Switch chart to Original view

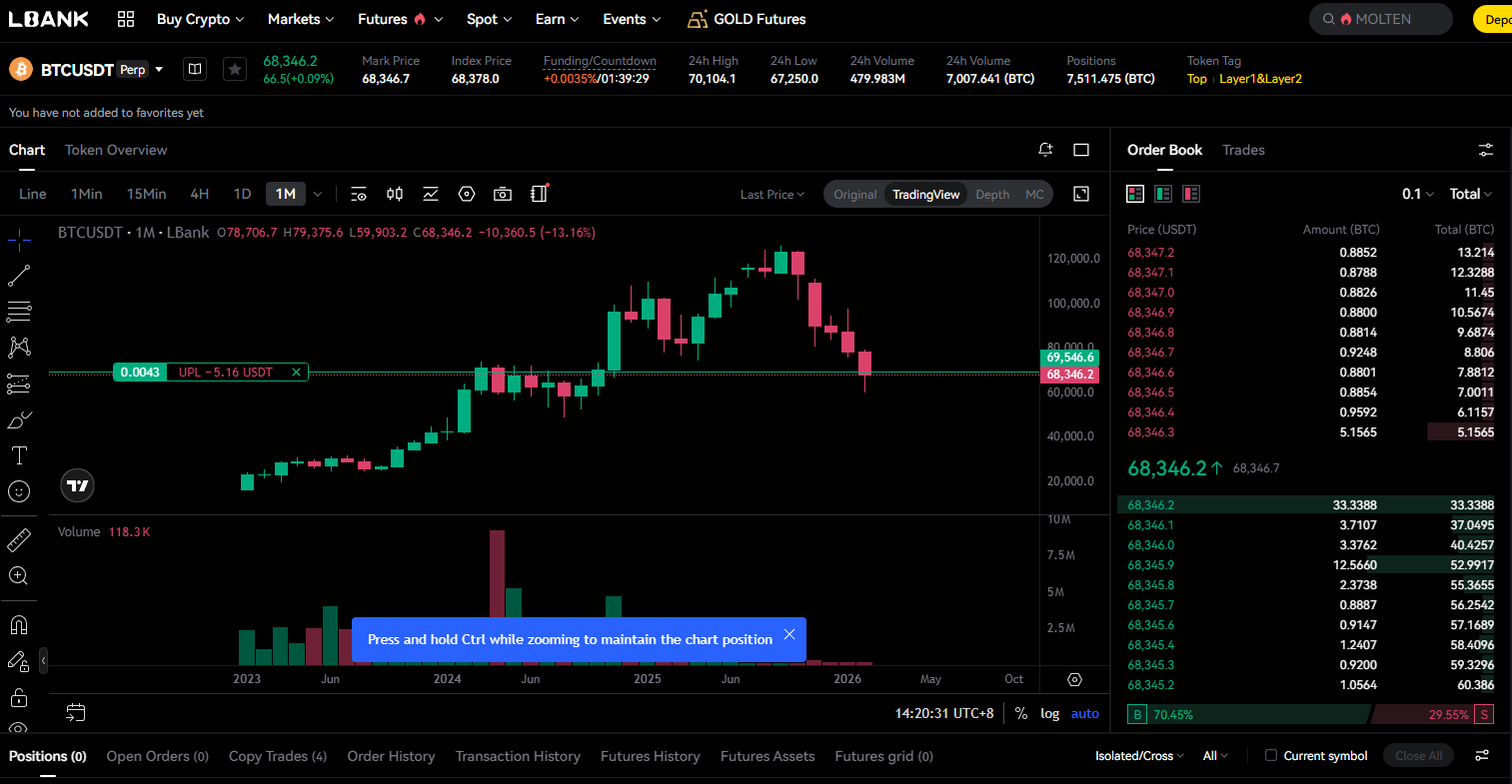pos(855,195)
